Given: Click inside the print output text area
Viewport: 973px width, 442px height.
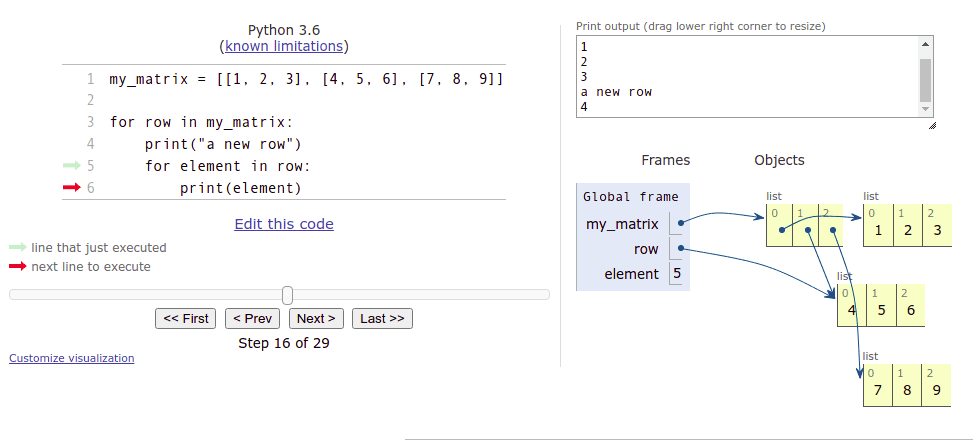Looking at the screenshot, I should click(747, 77).
